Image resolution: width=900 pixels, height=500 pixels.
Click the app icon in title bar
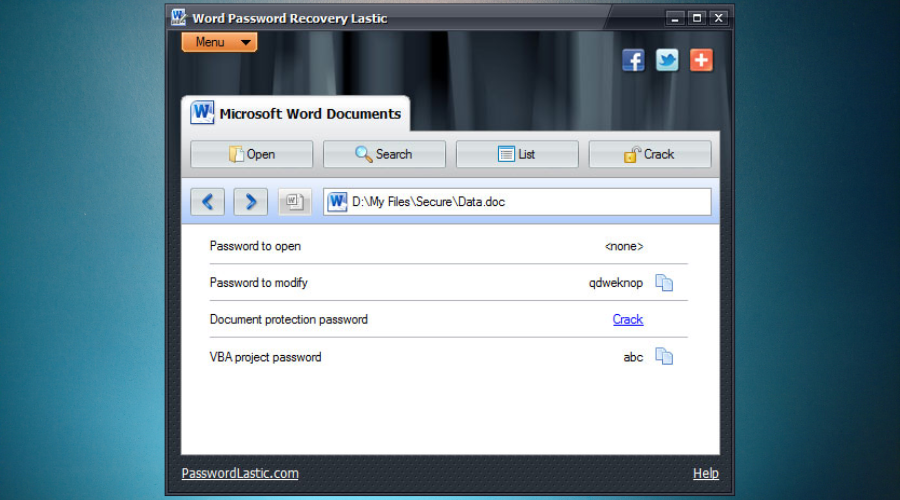[x=179, y=17]
